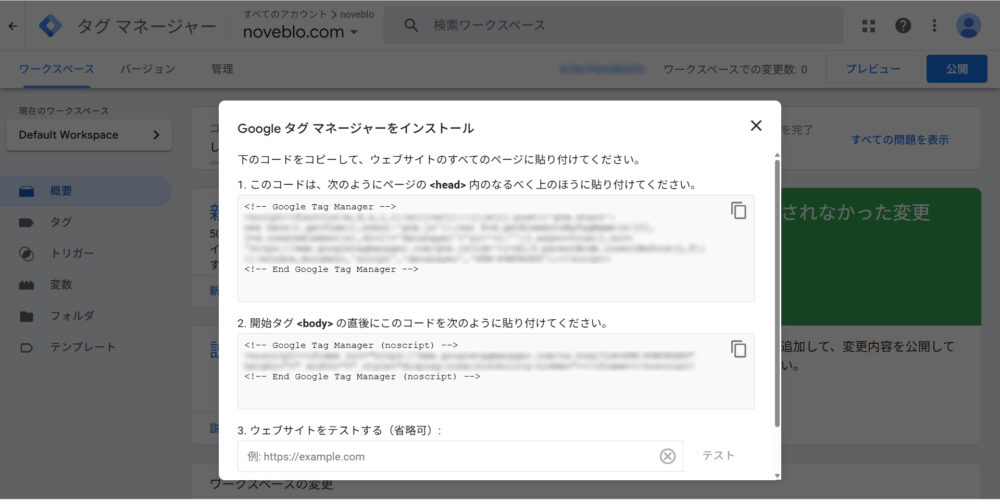This screenshot has height=500, width=1000.
Task: Select トリガー in the left sidebar
Action: coord(72,253)
